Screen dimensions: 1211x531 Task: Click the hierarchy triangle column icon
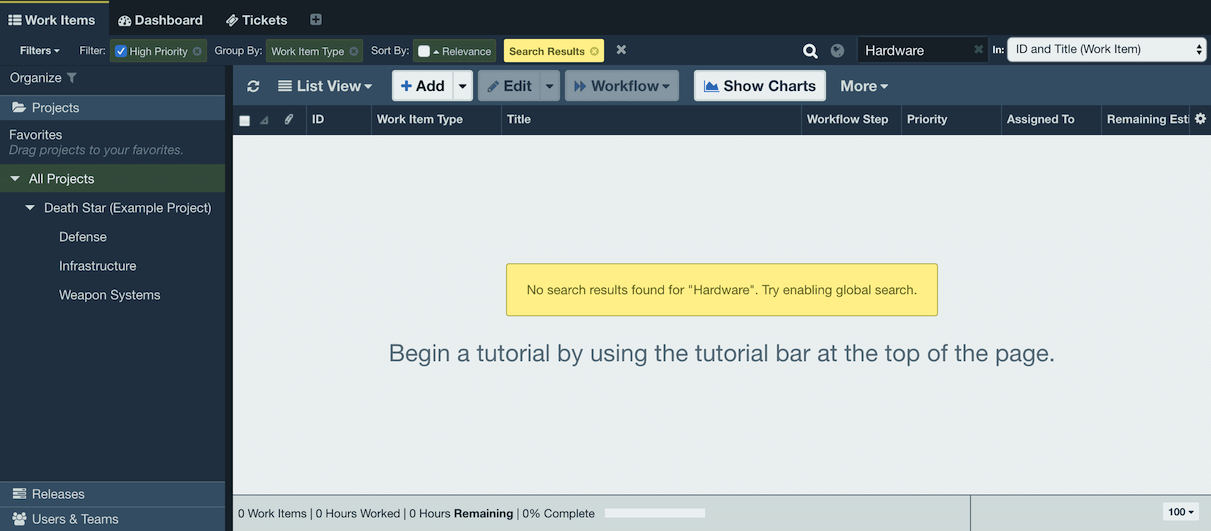[265, 120]
